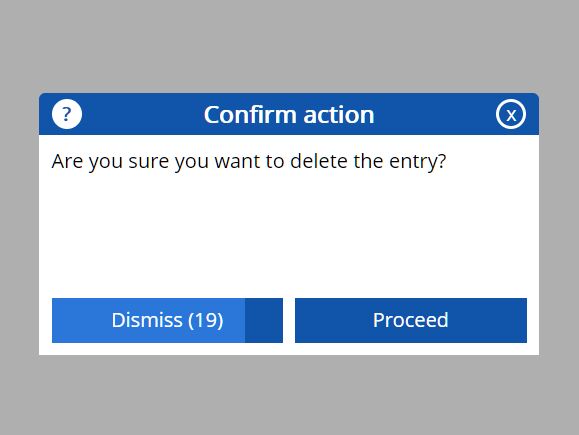Click the word "action" in the header
579x435 pixels.
coord(339,114)
